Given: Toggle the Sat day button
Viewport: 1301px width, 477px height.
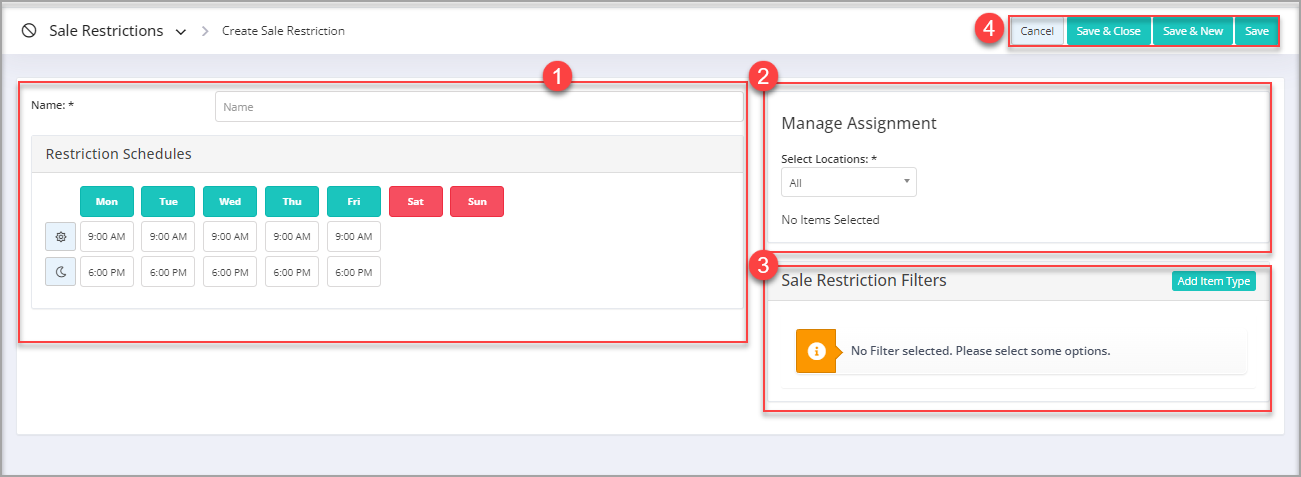Looking at the screenshot, I should [x=416, y=202].
